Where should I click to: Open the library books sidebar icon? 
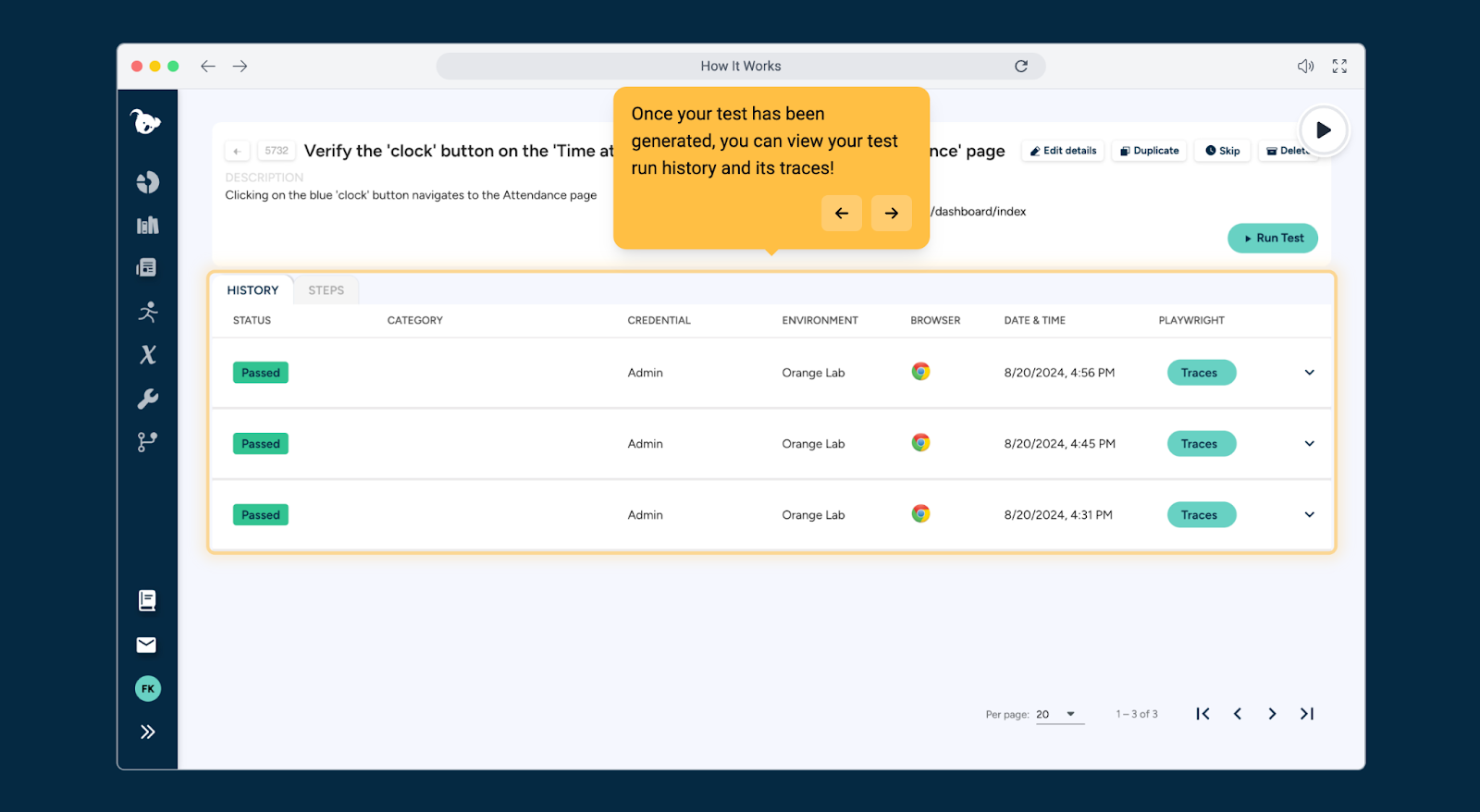[148, 225]
